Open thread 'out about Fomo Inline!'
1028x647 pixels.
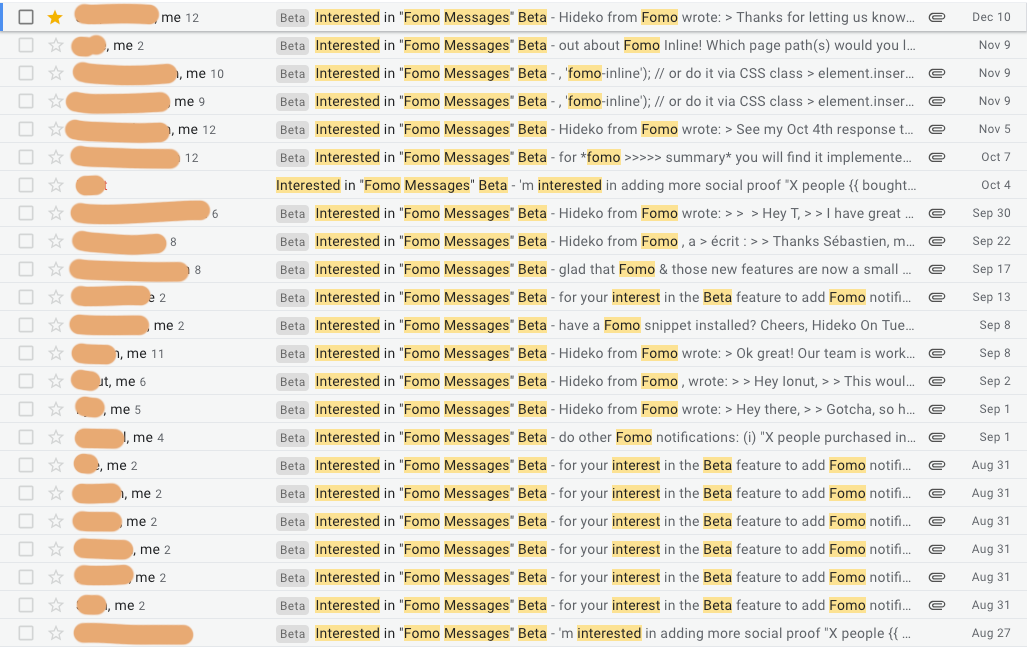point(513,45)
